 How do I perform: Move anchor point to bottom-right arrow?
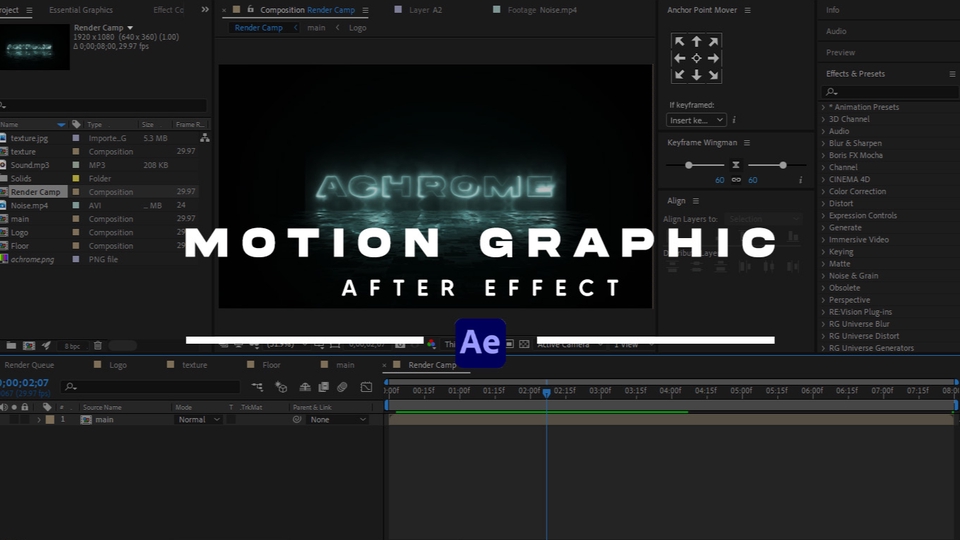(713, 75)
